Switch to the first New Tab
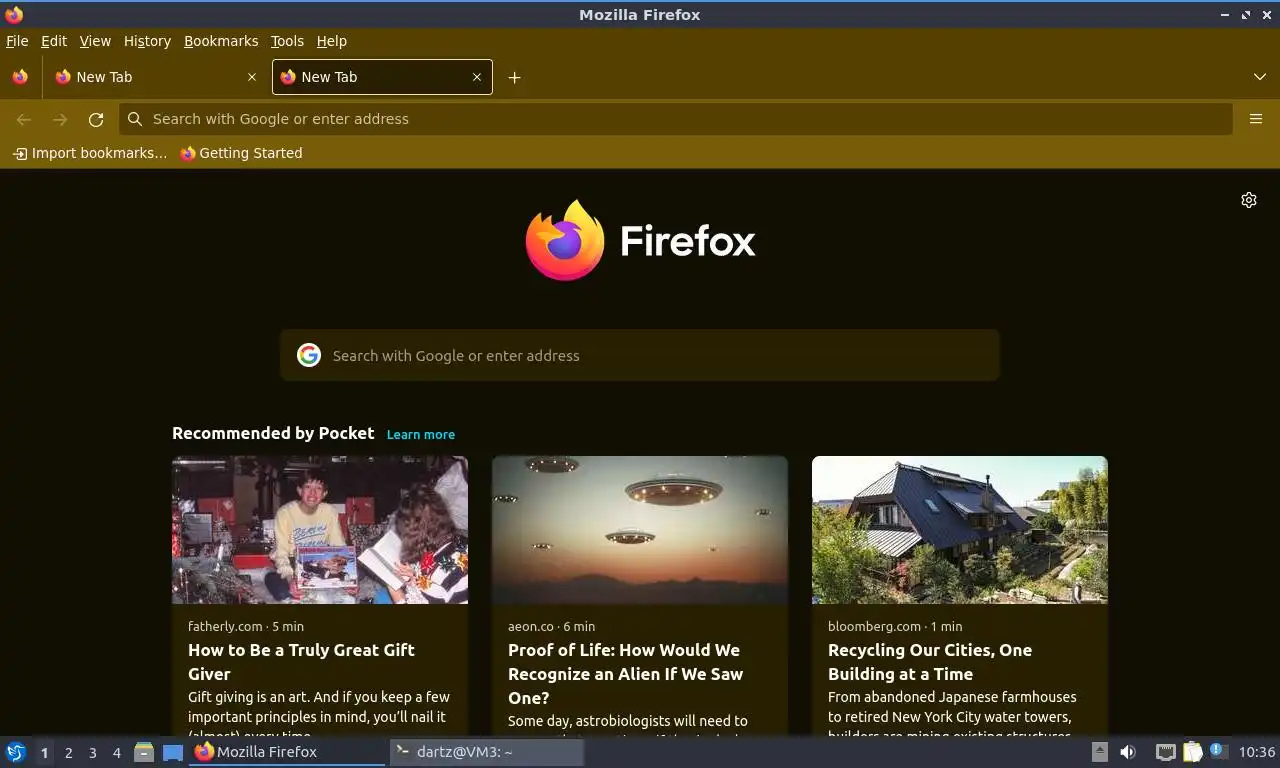Viewport: 1280px width, 768px height. (x=156, y=77)
